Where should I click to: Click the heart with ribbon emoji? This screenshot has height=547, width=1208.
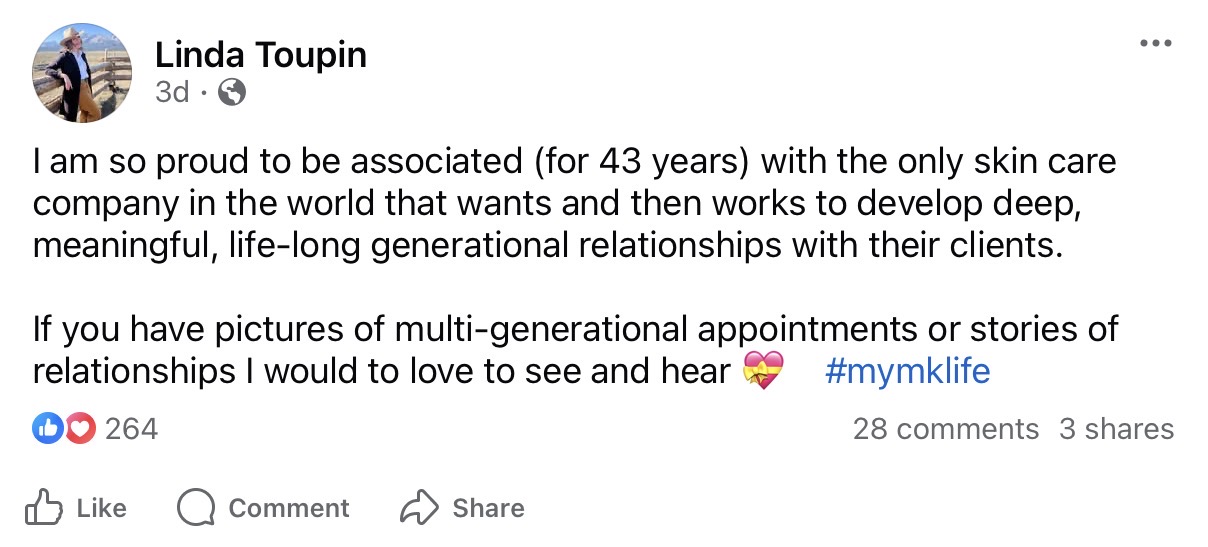(763, 372)
